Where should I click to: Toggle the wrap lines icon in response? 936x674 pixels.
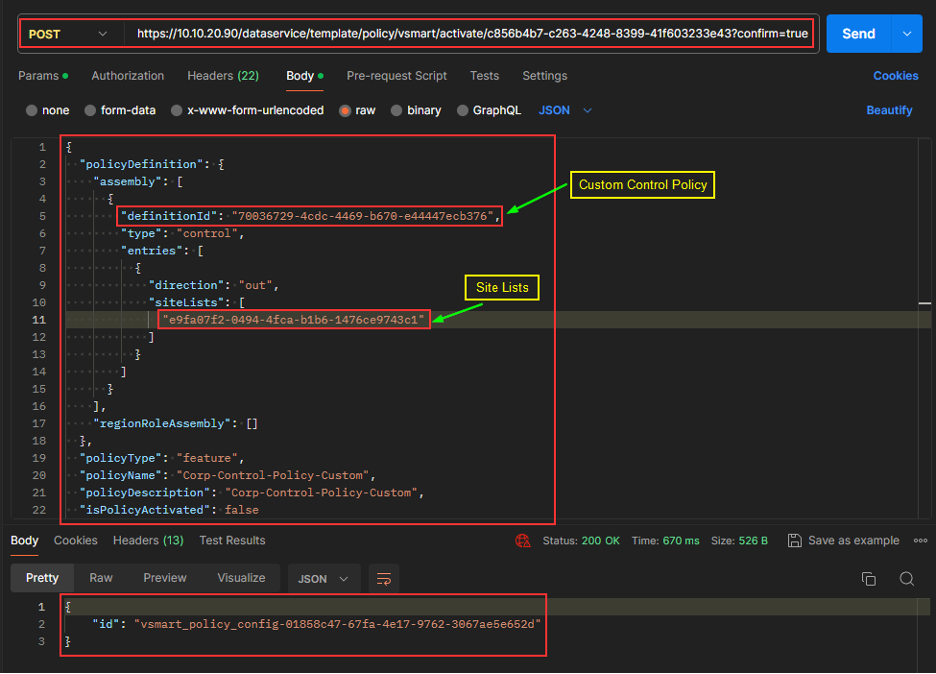[382, 579]
